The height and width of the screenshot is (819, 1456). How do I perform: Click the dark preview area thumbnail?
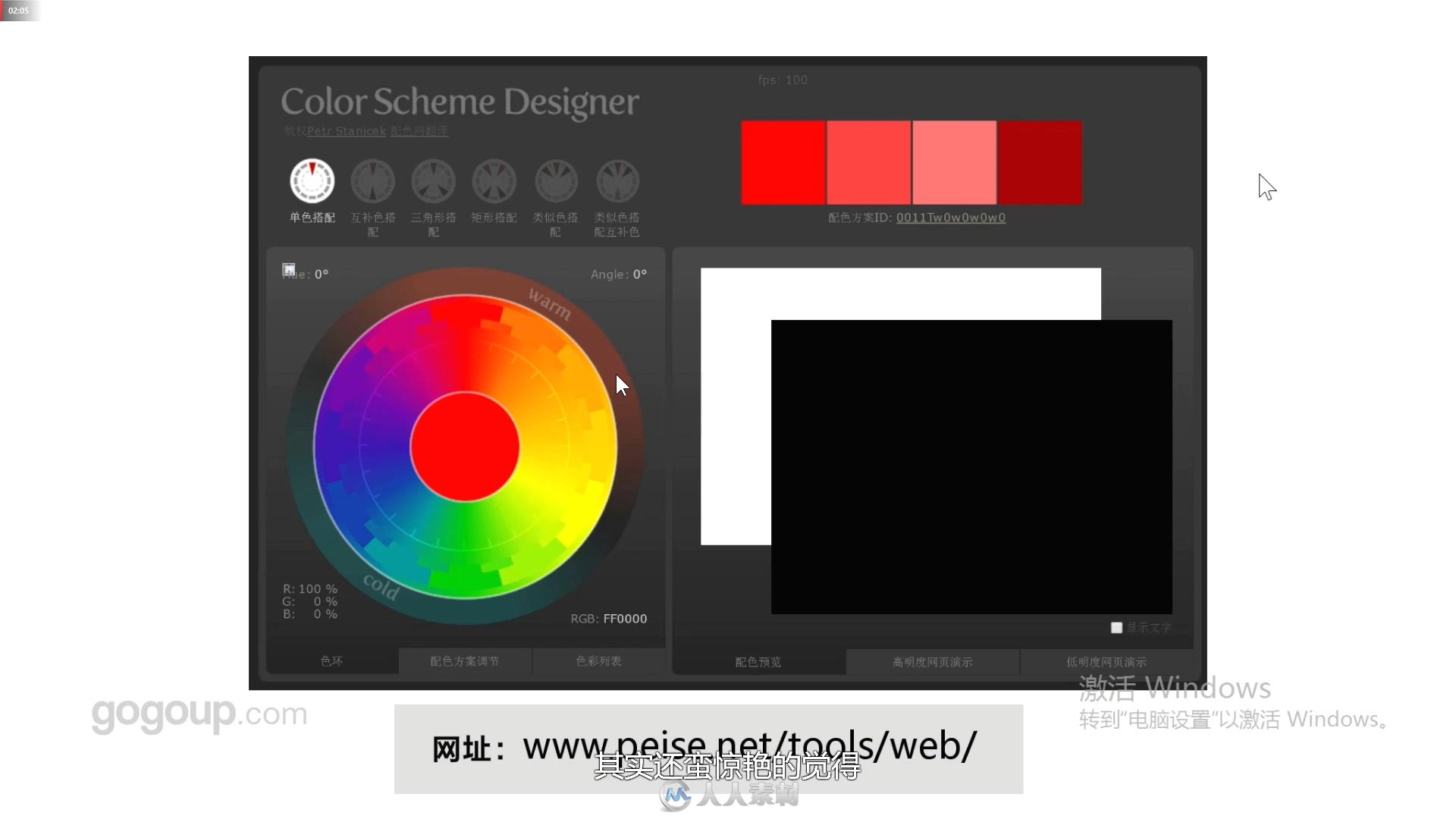[x=970, y=466]
